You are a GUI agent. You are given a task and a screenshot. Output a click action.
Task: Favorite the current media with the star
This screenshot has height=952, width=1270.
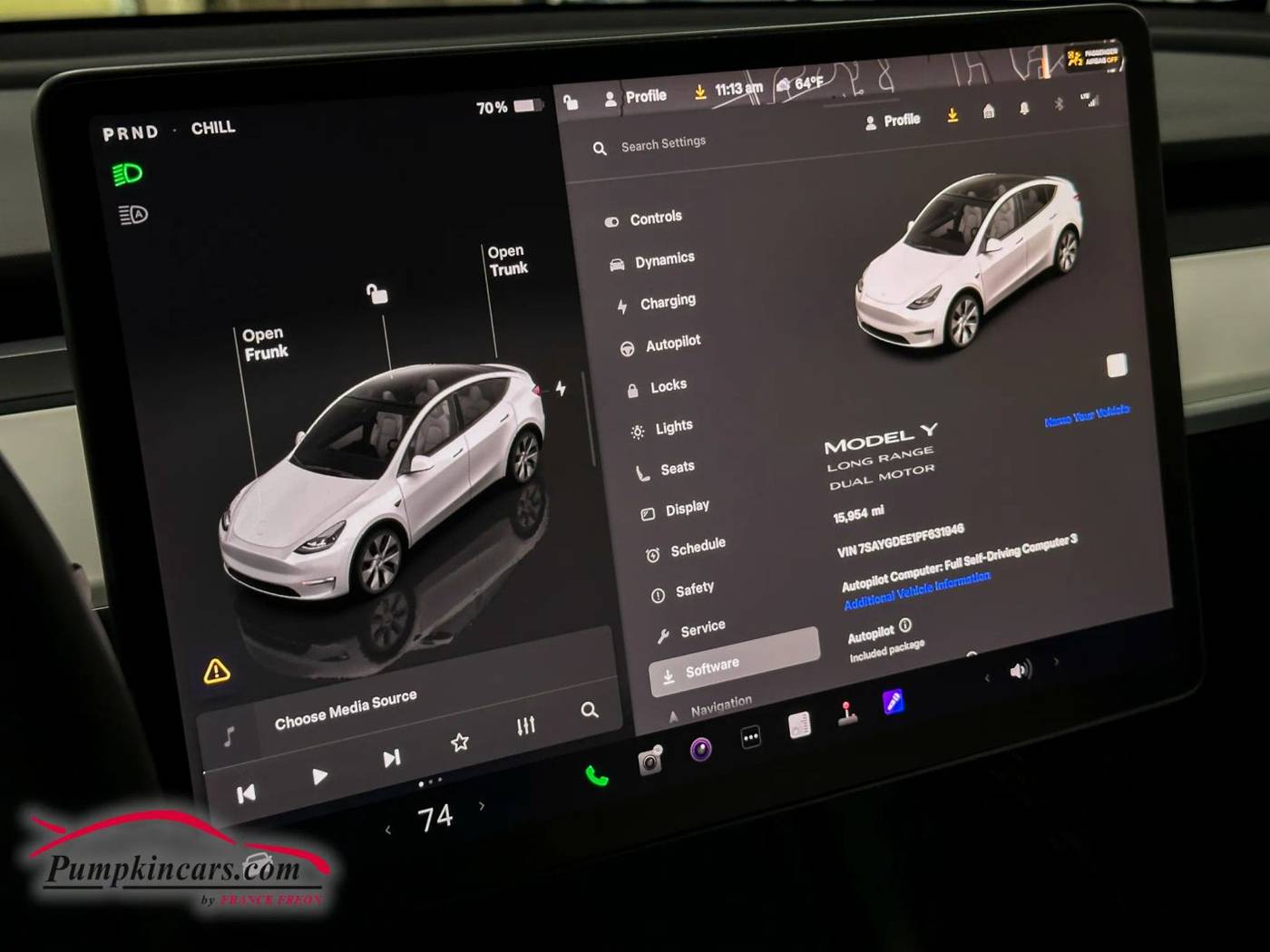(x=460, y=742)
